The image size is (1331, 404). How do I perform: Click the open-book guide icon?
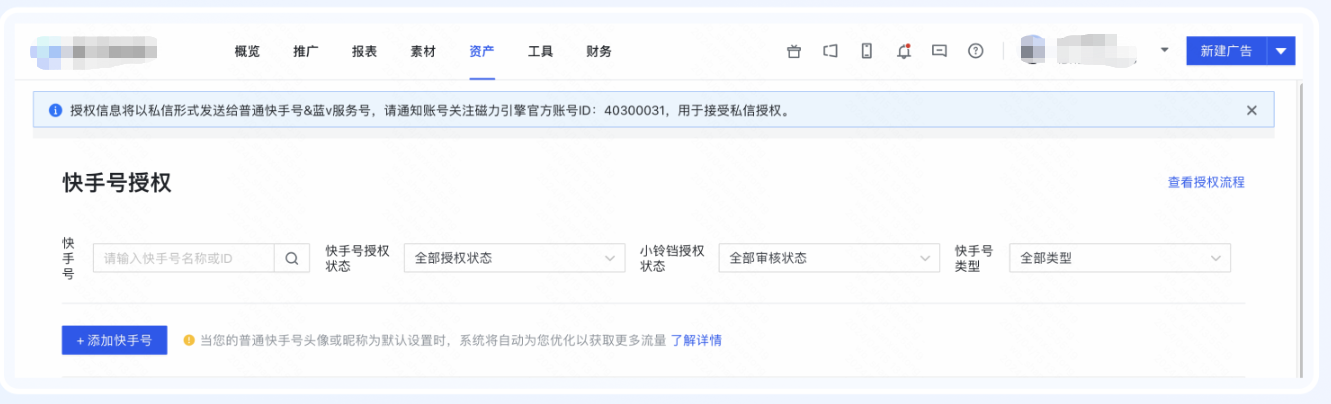coord(830,51)
